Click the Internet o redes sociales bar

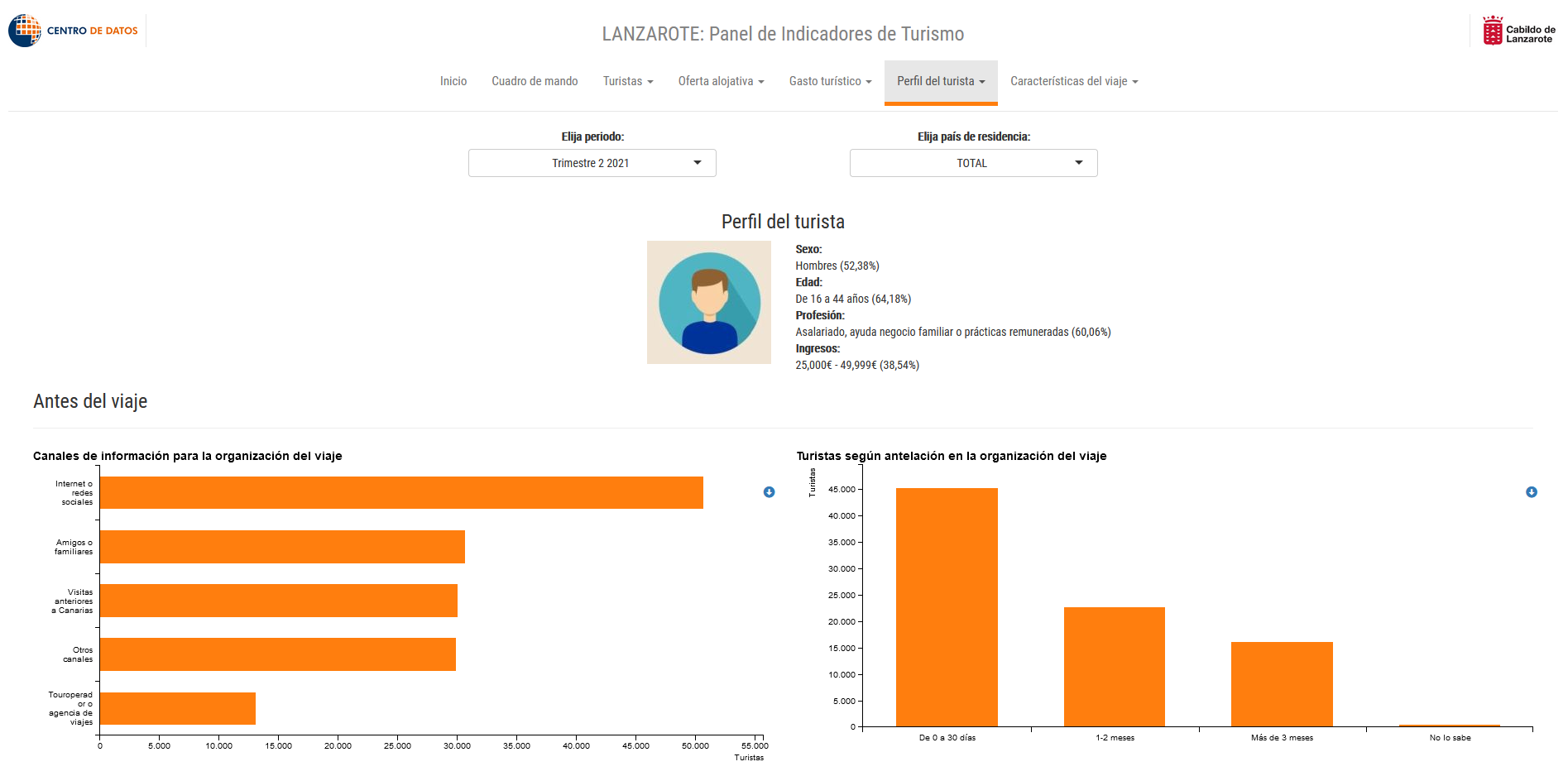(x=401, y=493)
